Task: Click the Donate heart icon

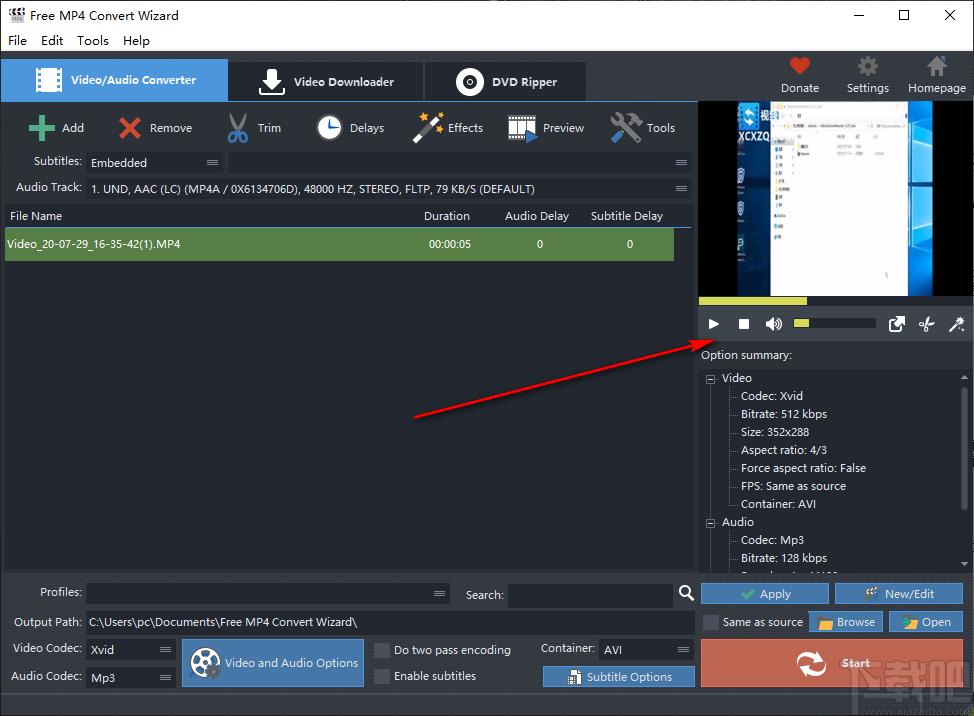Action: pos(799,66)
